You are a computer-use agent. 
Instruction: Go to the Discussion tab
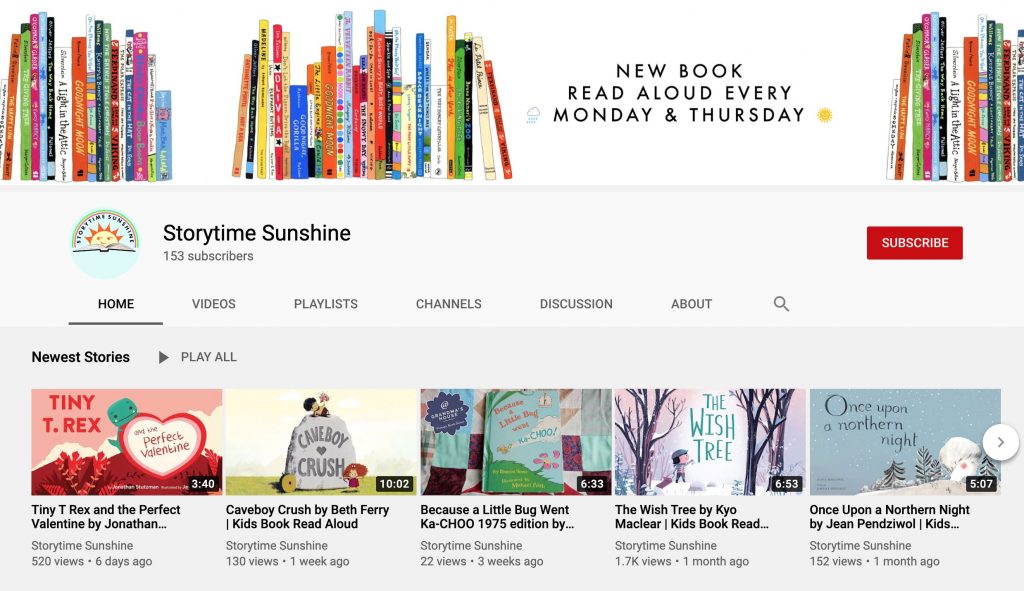tap(575, 304)
